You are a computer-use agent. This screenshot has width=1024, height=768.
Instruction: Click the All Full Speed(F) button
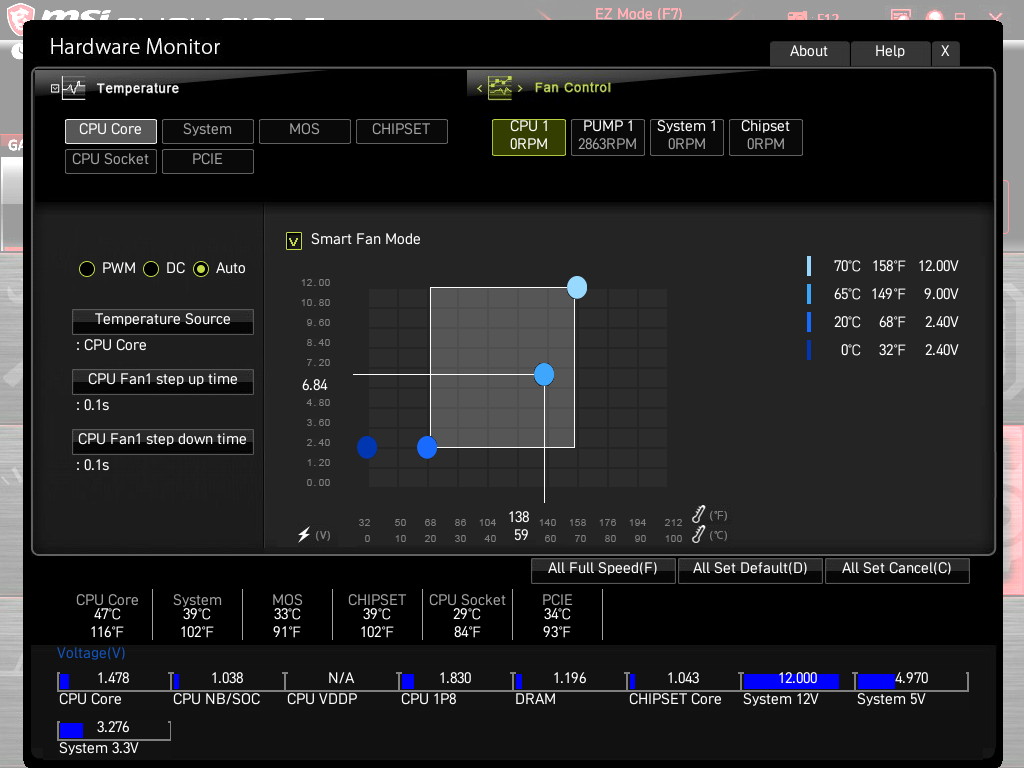(x=603, y=569)
